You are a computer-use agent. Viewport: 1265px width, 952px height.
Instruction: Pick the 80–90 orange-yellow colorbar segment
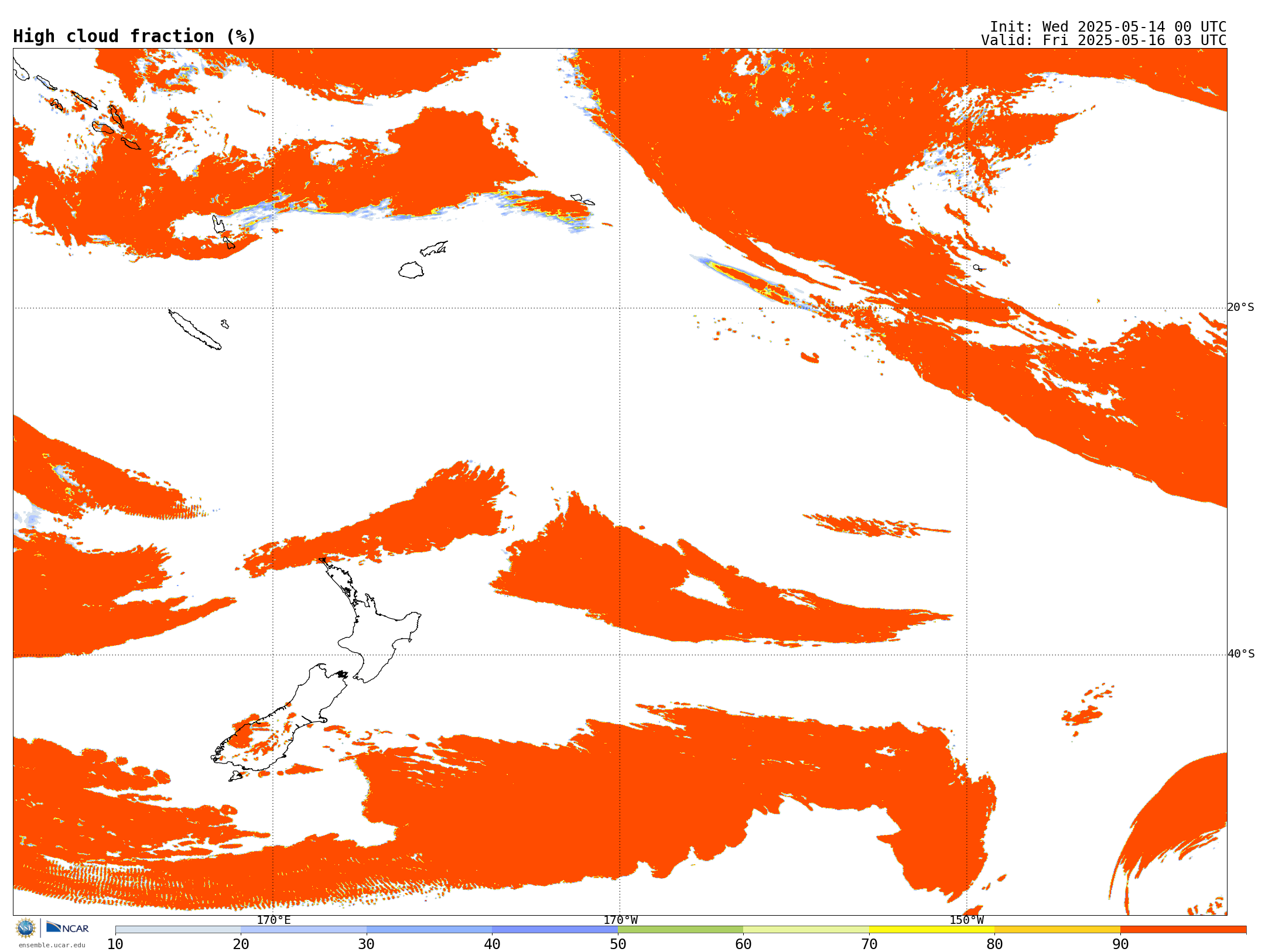pos(1057,930)
